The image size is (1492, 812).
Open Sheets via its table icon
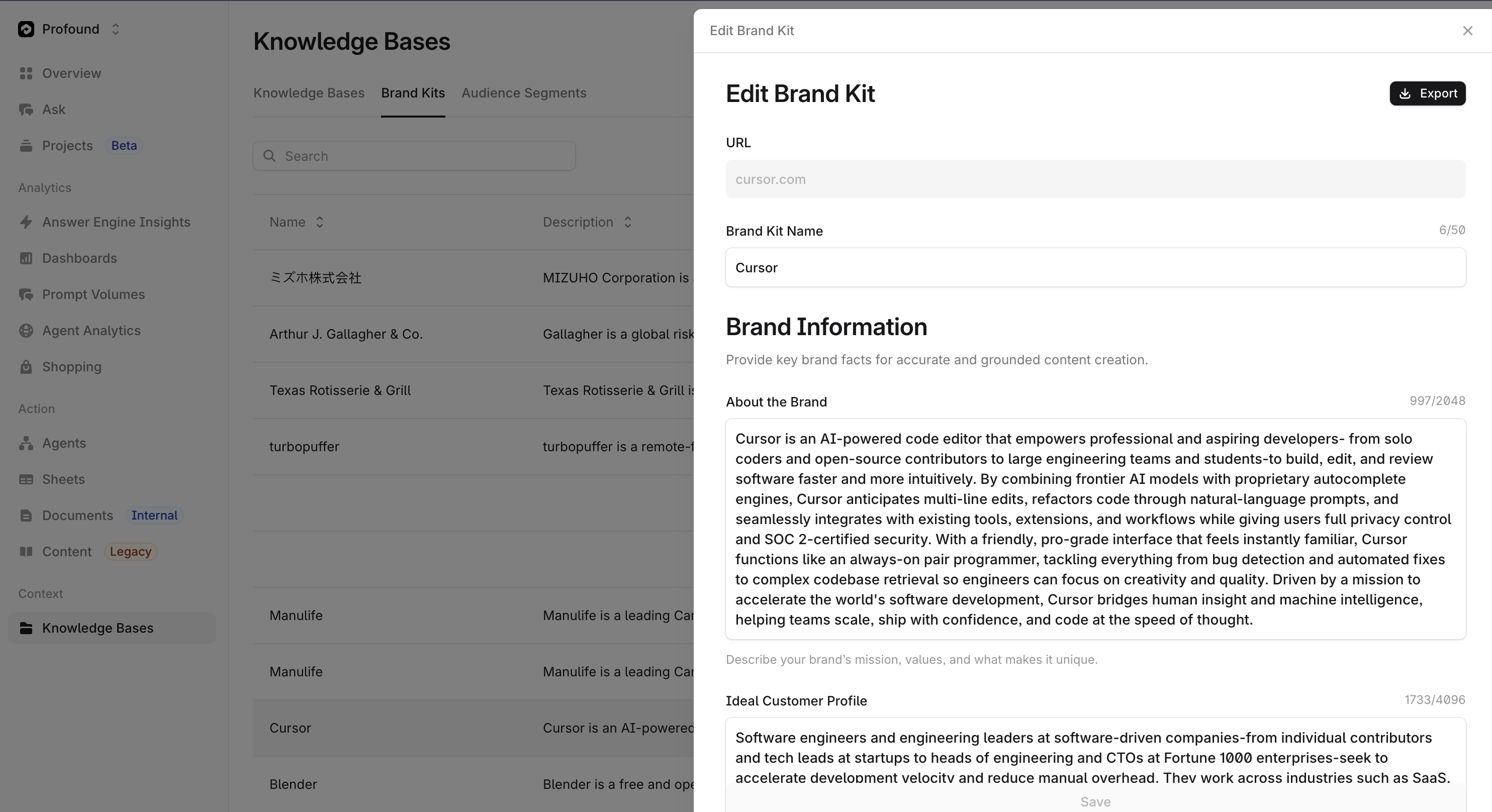26,479
